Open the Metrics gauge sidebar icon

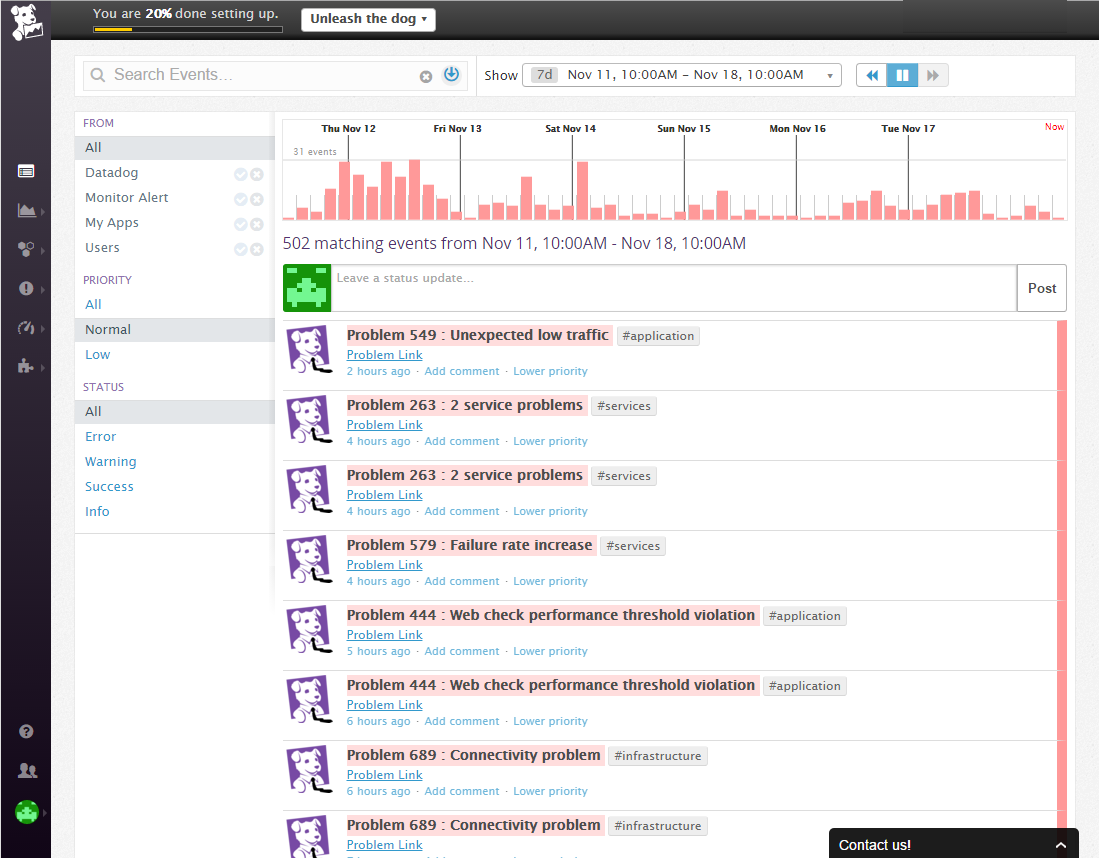(x=26, y=327)
